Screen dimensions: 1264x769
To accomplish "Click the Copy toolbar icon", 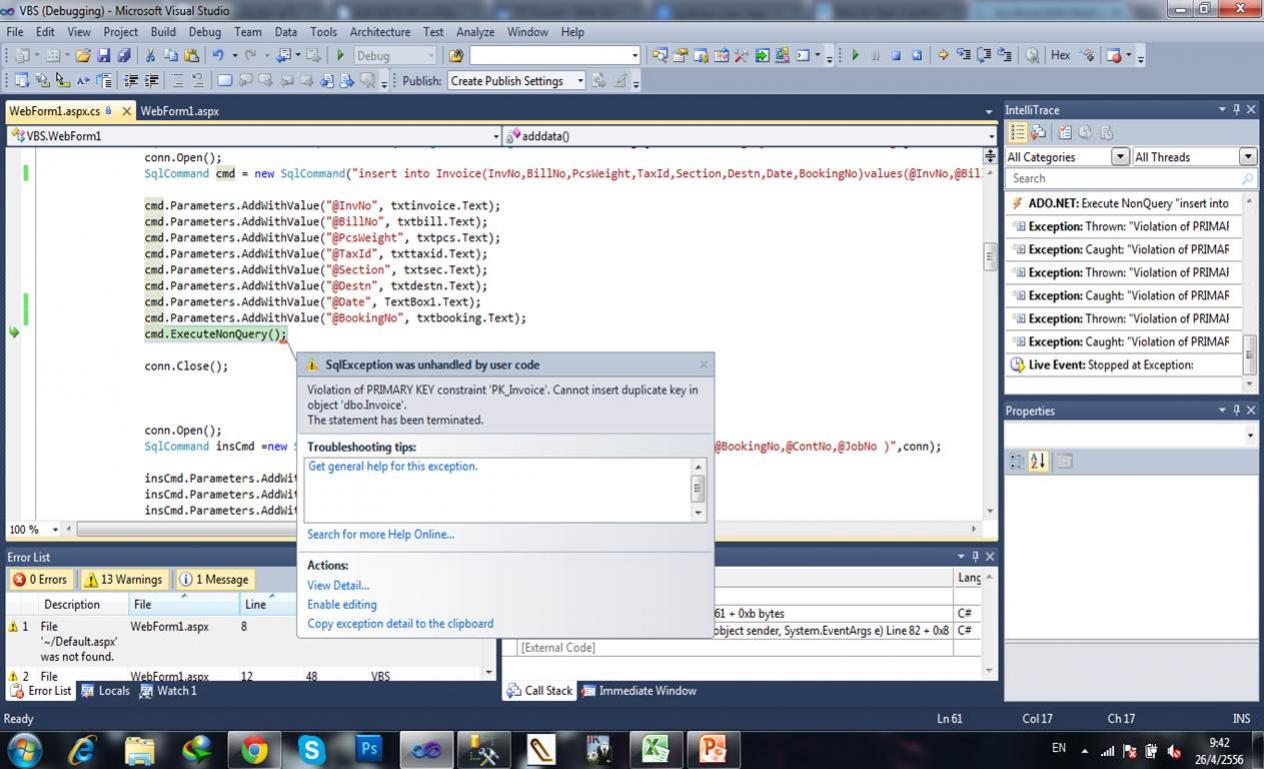I will click(171, 56).
